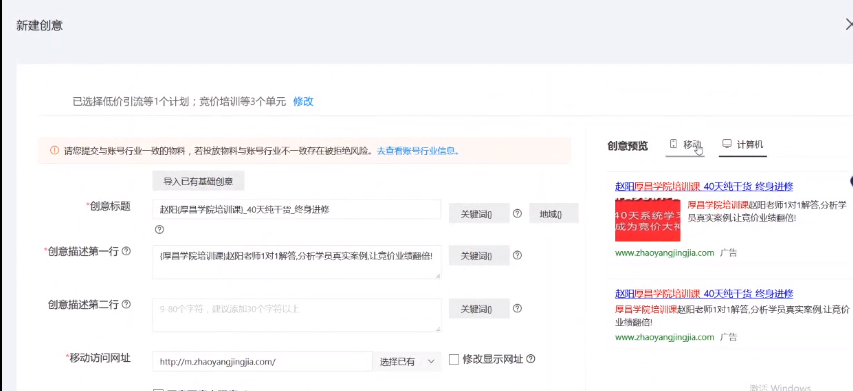Click the 新建创意 dialog title
The height and width of the screenshot is (391, 853).
coord(39,26)
